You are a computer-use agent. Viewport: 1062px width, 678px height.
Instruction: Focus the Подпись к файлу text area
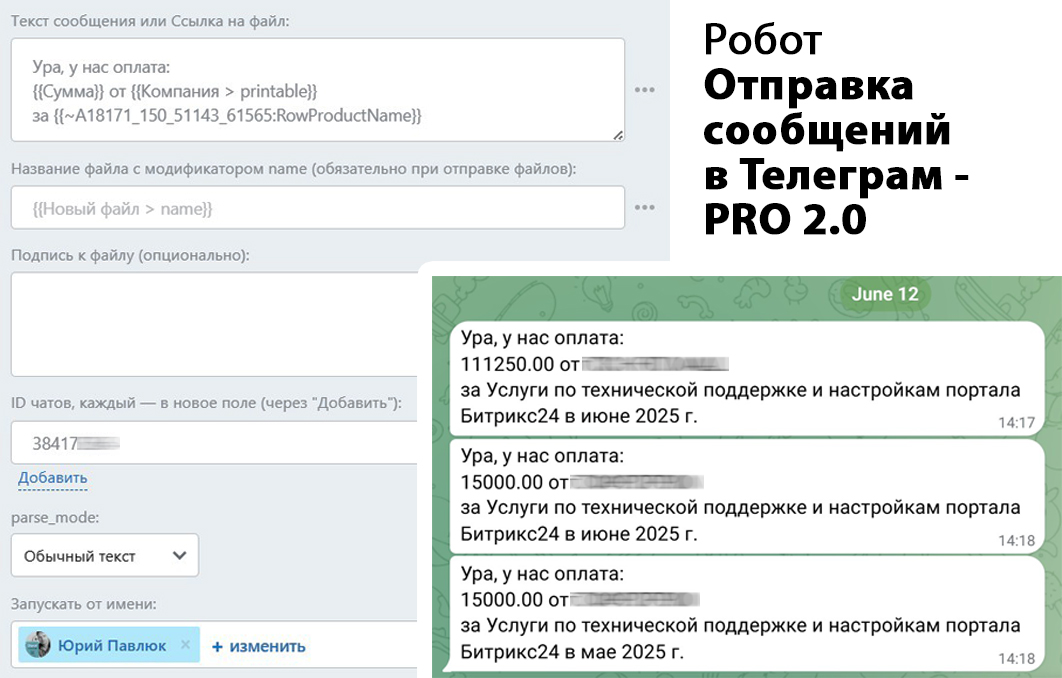(214, 324)
